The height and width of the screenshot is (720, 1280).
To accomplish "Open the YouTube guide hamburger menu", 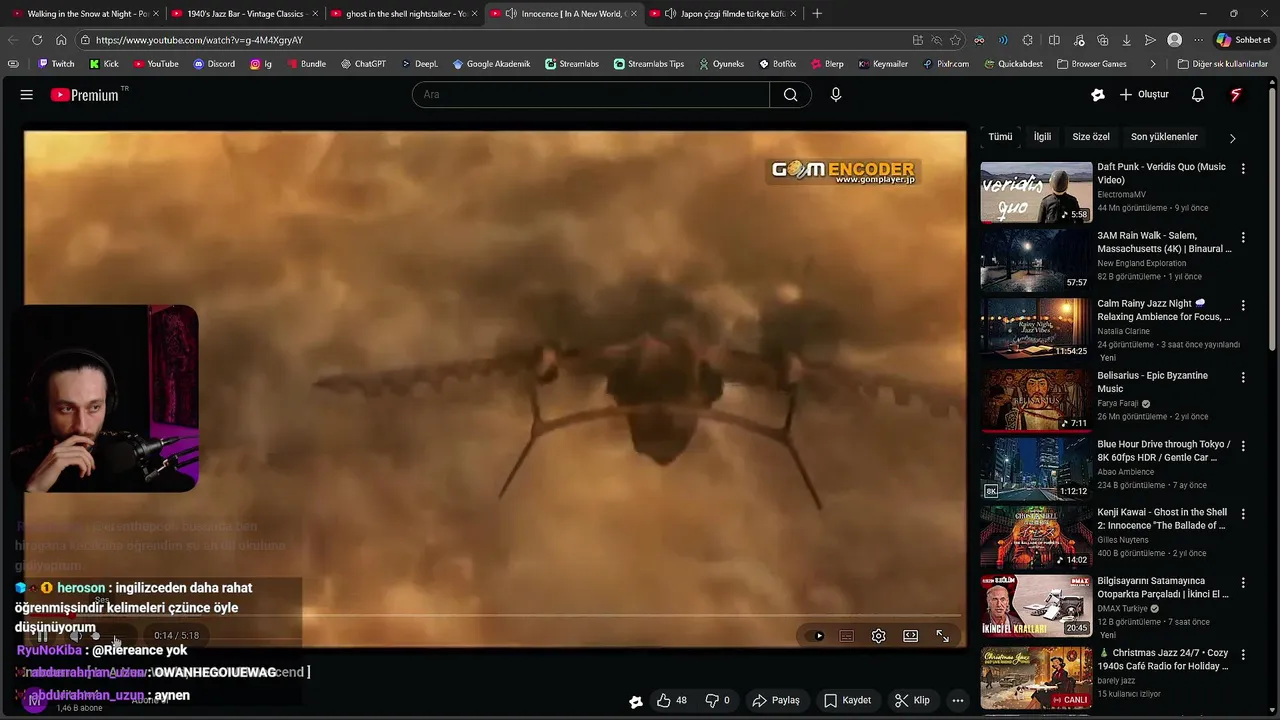I will tap(27, 95).
